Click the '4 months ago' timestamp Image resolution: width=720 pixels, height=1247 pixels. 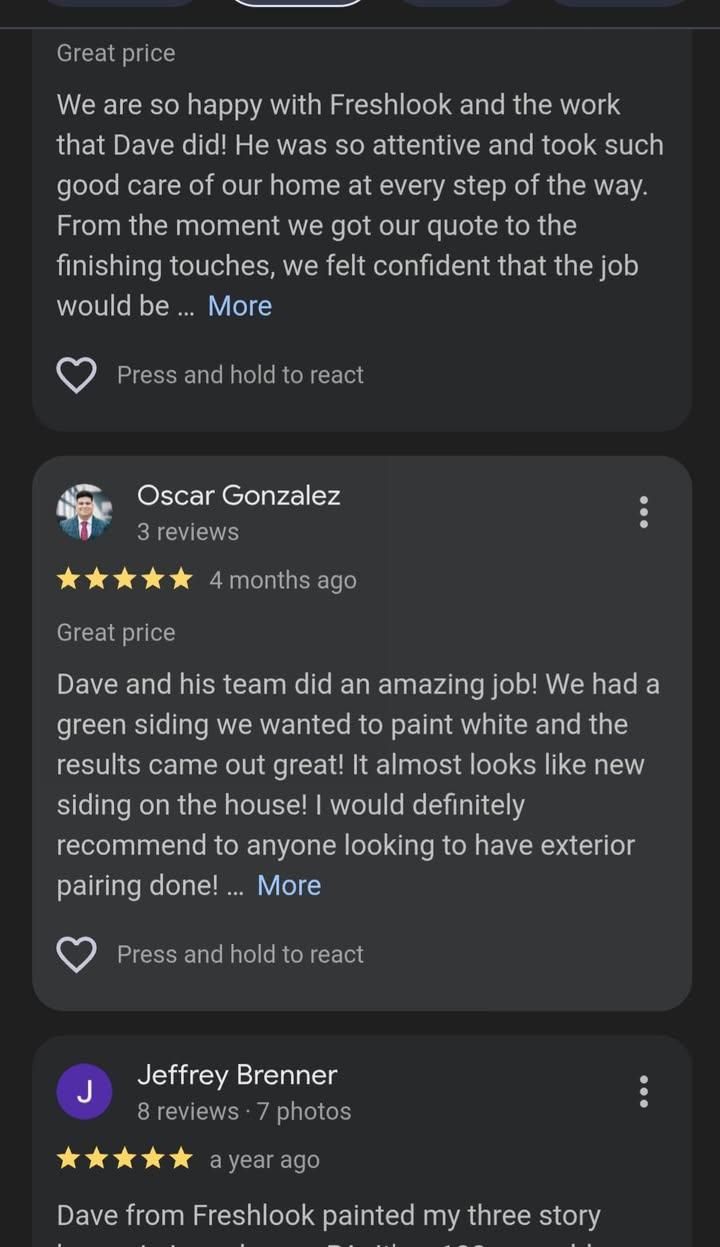pyautogui.click(x=282, y=580)
